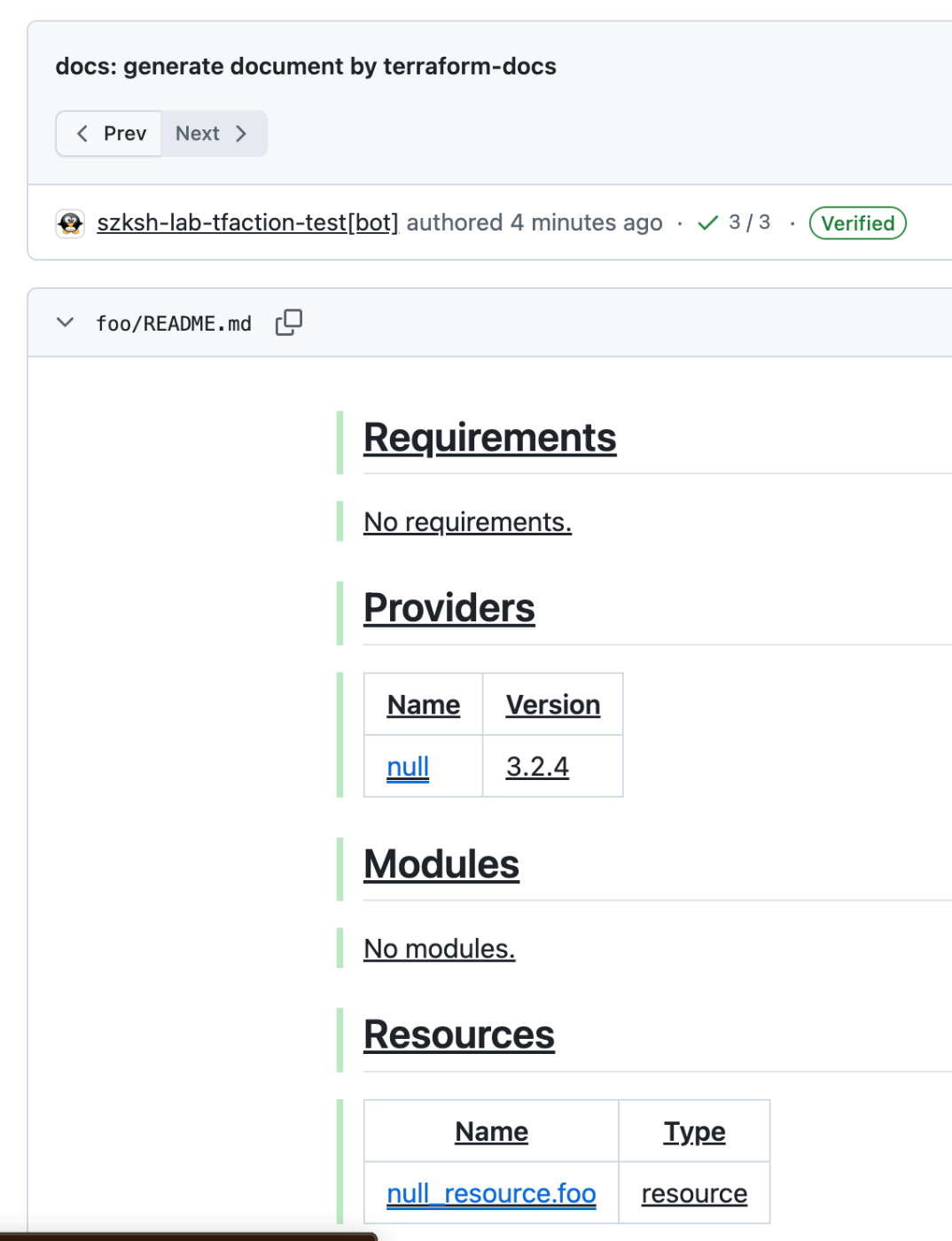Open szksh-lab-tfaction-test[bot] author profile link
This screenshot has height=1241, width=952.
pos(247,222)
